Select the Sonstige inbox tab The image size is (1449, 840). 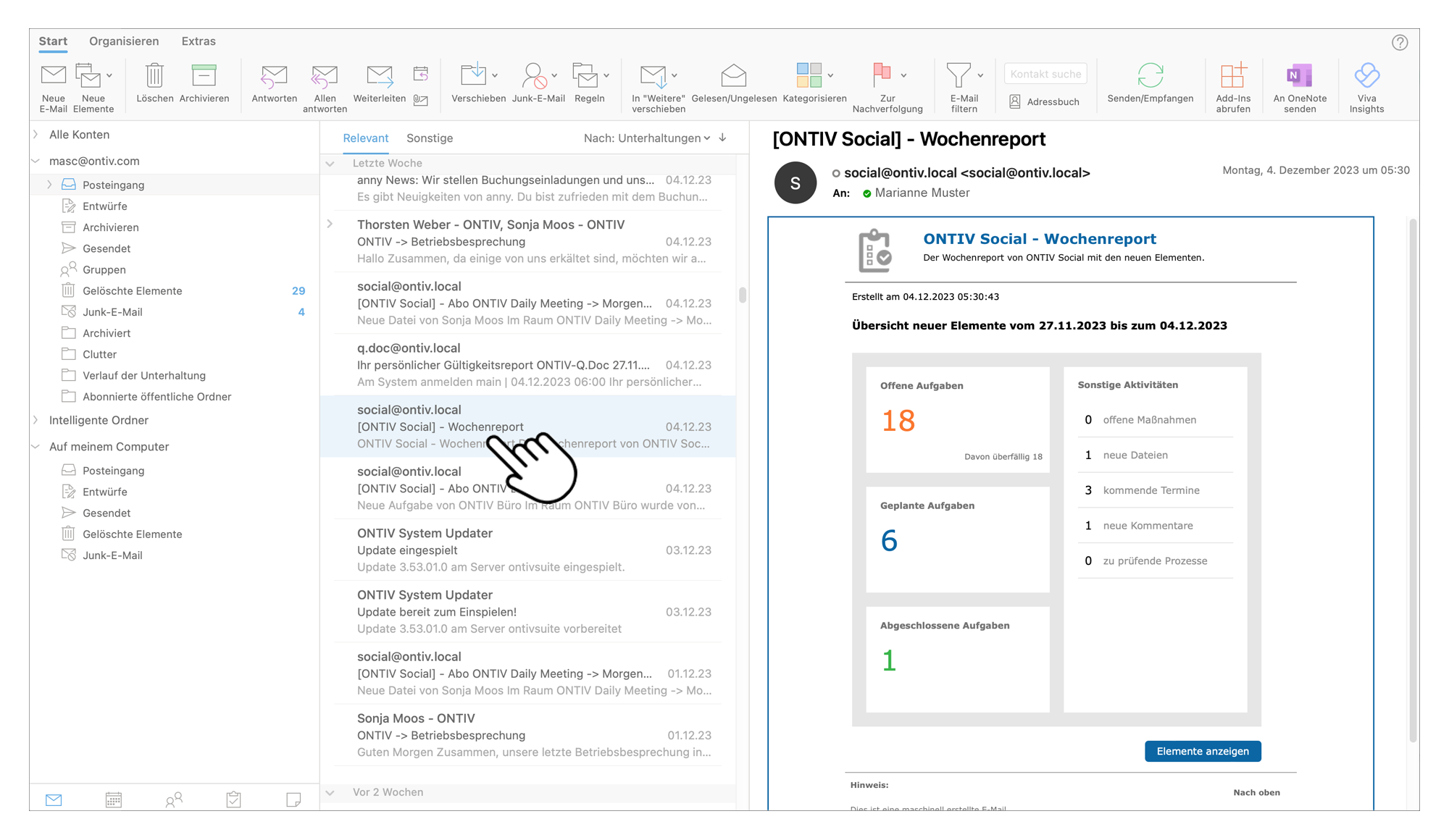tap(430, 138)
